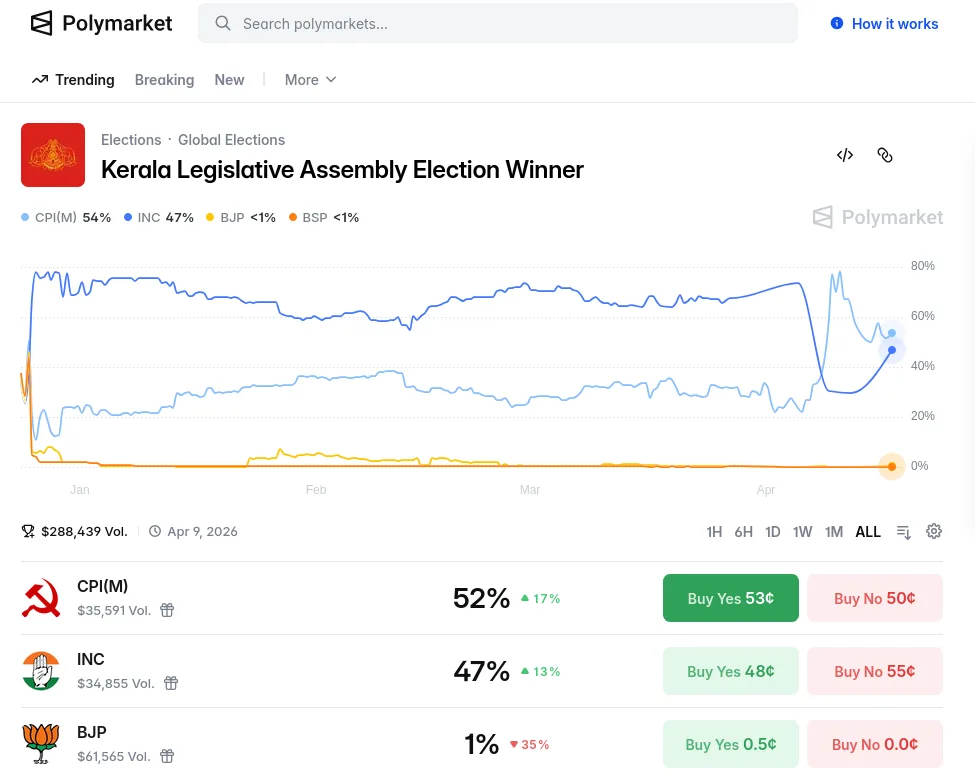Copy the market link icon

pos(885,155)
